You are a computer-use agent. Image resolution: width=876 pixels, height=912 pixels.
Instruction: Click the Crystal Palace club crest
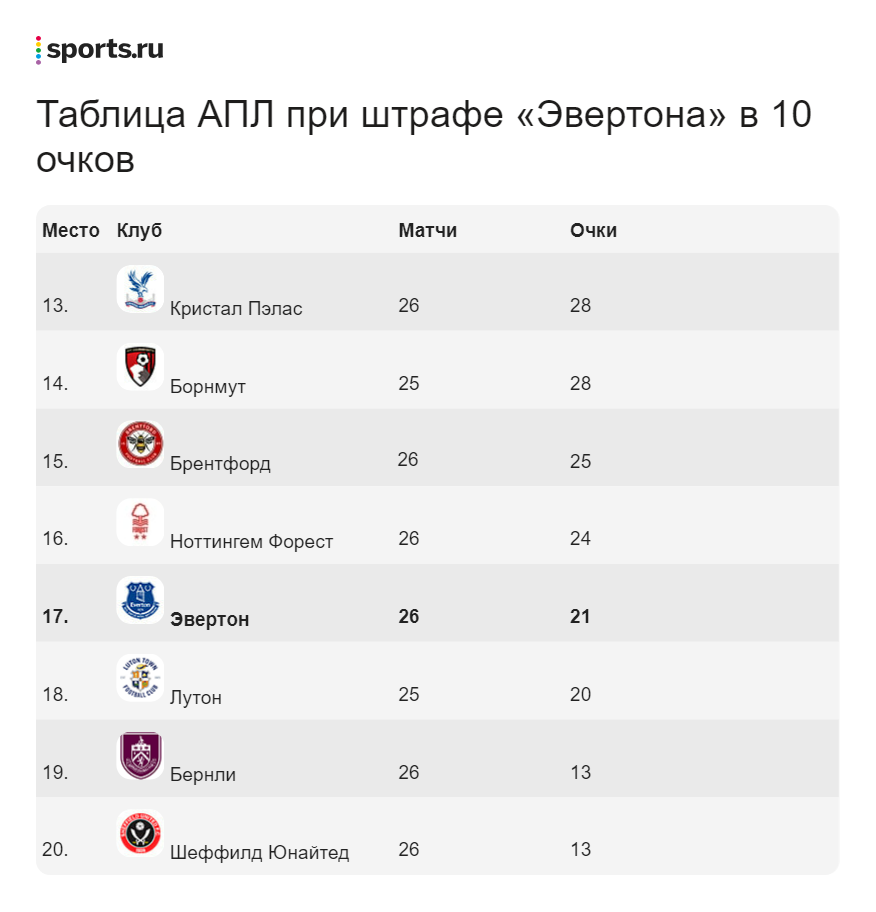(140, 288)
